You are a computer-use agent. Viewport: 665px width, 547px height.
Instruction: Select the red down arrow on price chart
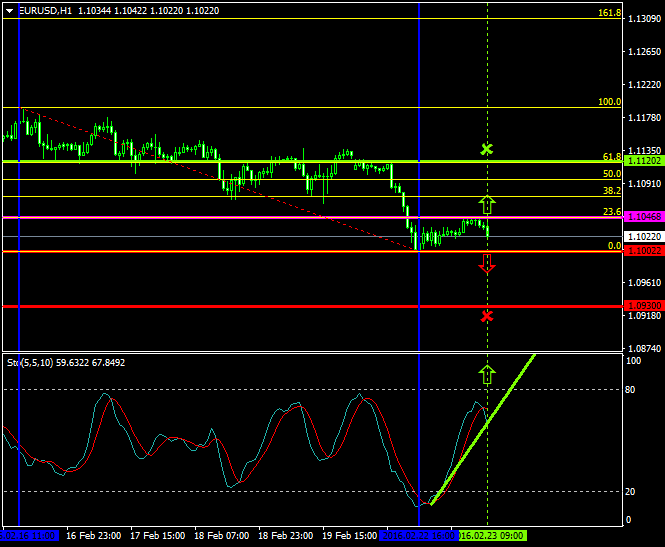click(487, 264)
